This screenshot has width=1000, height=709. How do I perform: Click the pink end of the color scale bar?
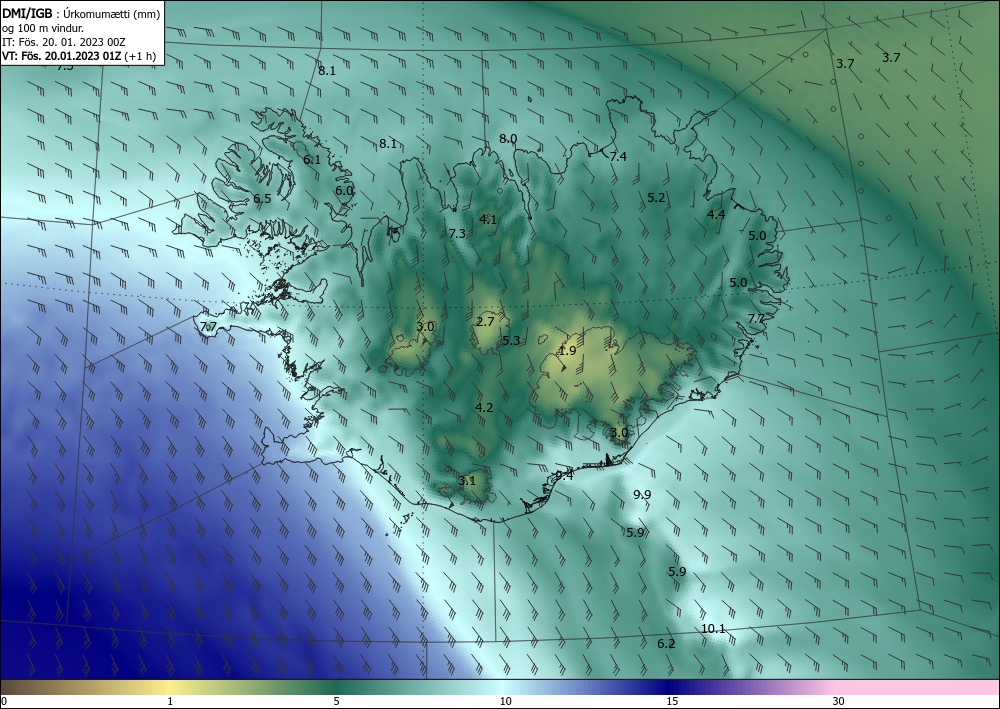[918, 687]
